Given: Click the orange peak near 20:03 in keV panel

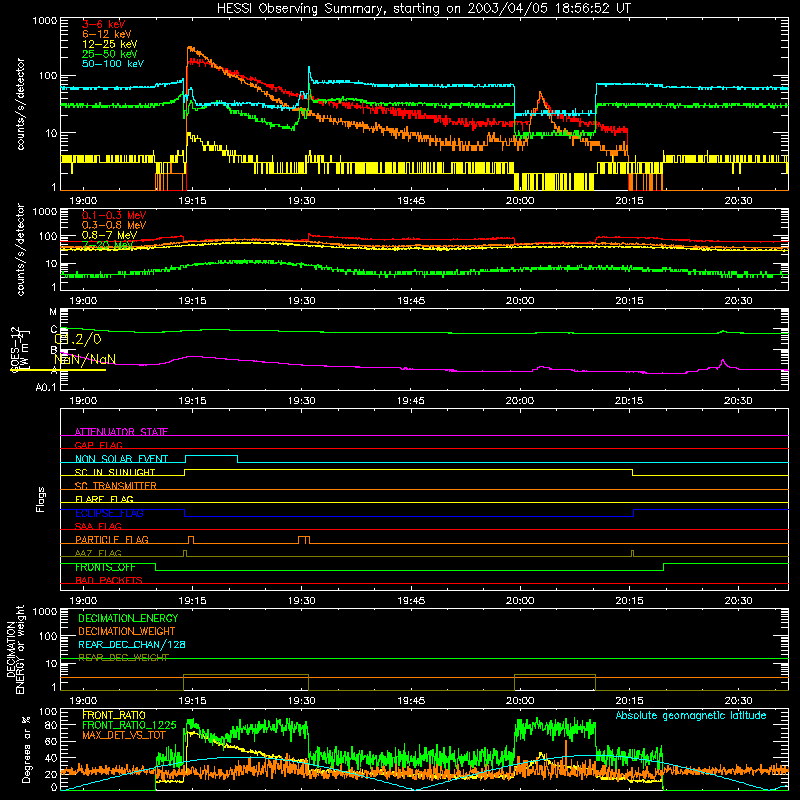Looking at the screenshot, I should [540, 93].
